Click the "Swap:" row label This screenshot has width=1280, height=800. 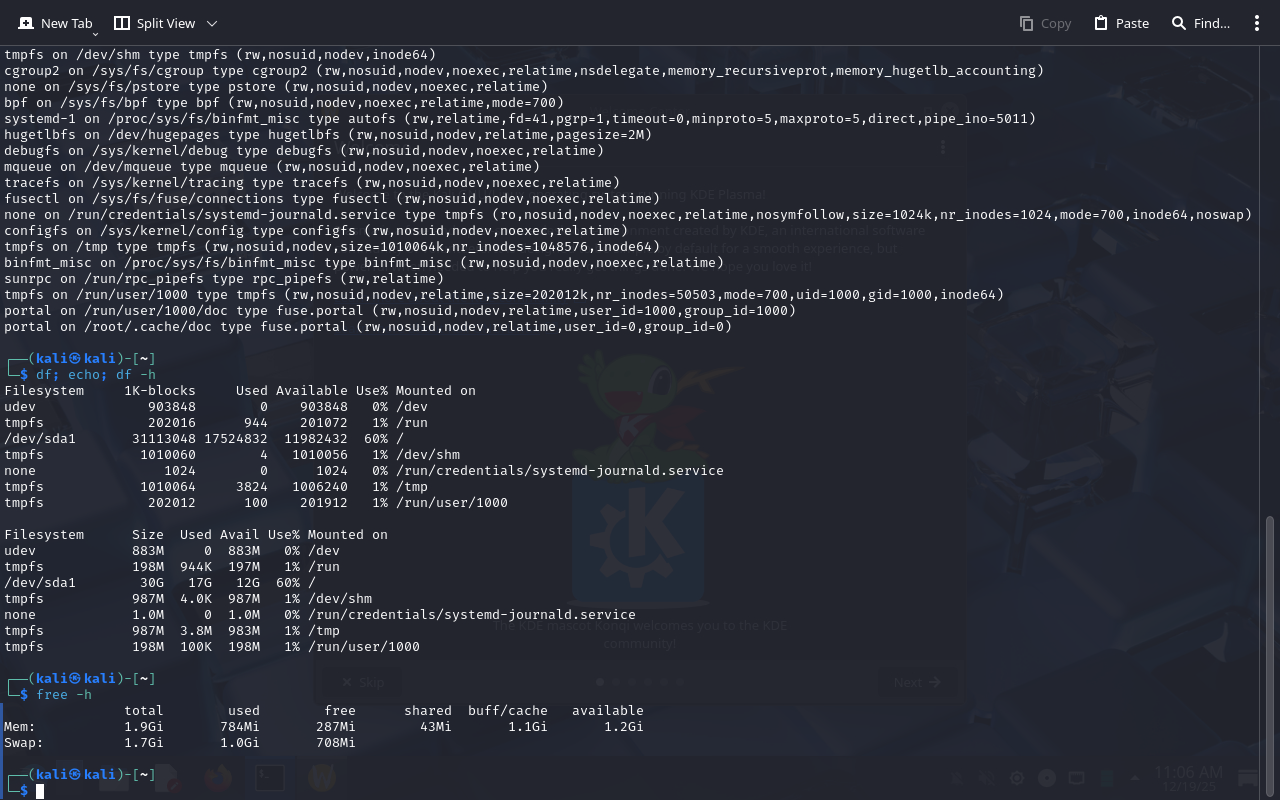pos(24,743)
